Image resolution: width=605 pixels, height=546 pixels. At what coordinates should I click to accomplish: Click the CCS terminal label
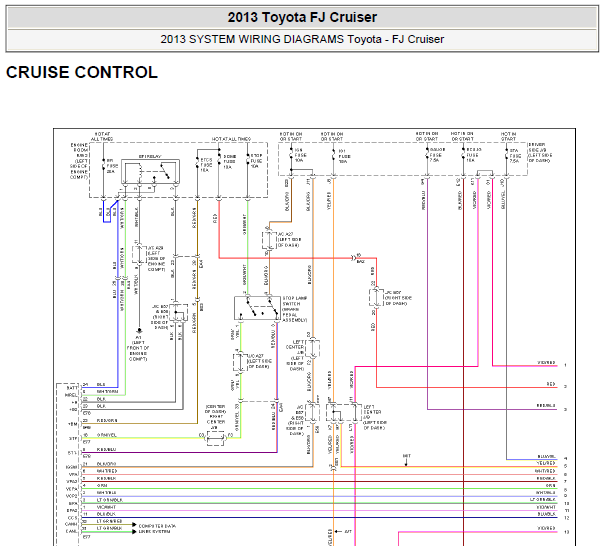coord(73,518)
